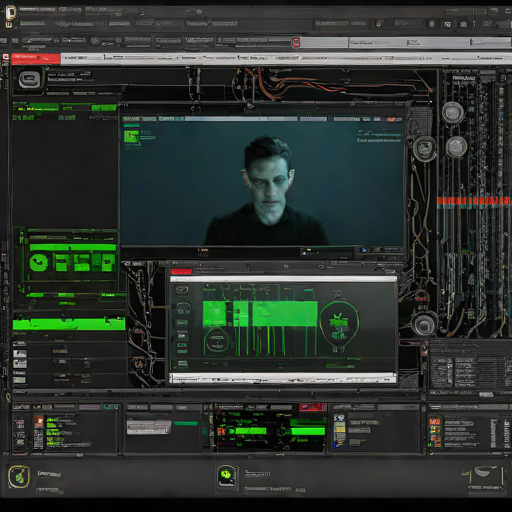The height and width of the screenshot is (512, 512).
Task: Click the green circular icon in the left panel
Action: pos(39,262)
